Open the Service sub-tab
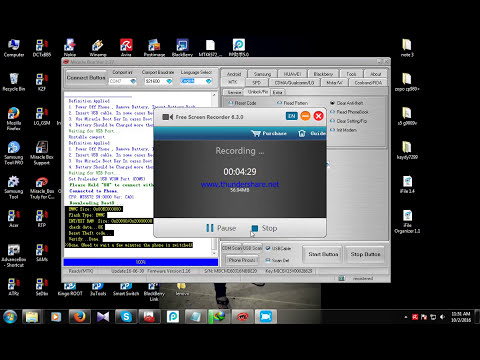 click(234, 92)
